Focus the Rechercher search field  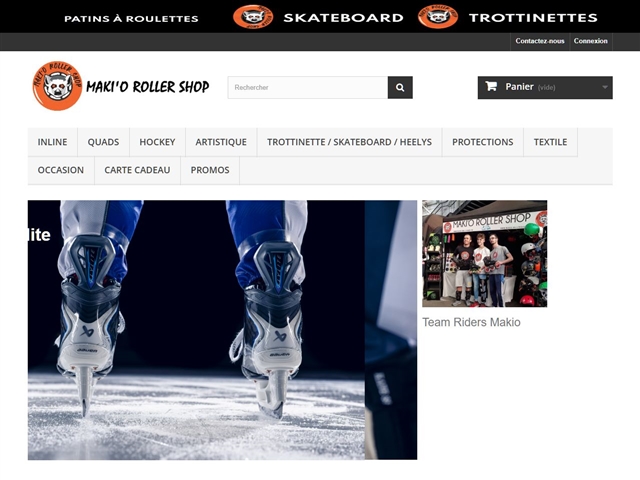tap(308, 87)
